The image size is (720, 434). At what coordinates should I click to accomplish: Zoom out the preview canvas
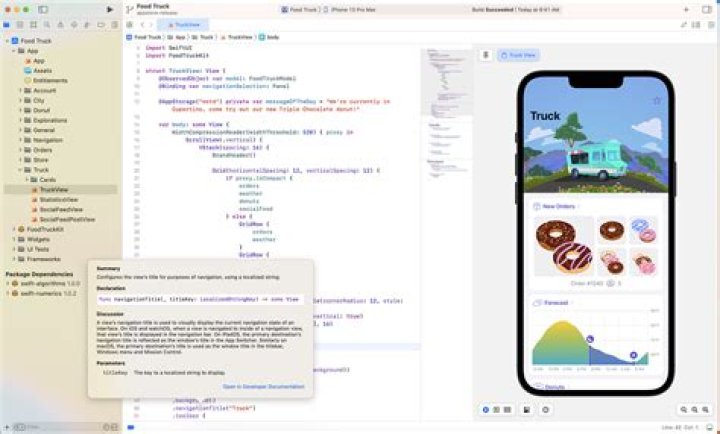point(685,410)
